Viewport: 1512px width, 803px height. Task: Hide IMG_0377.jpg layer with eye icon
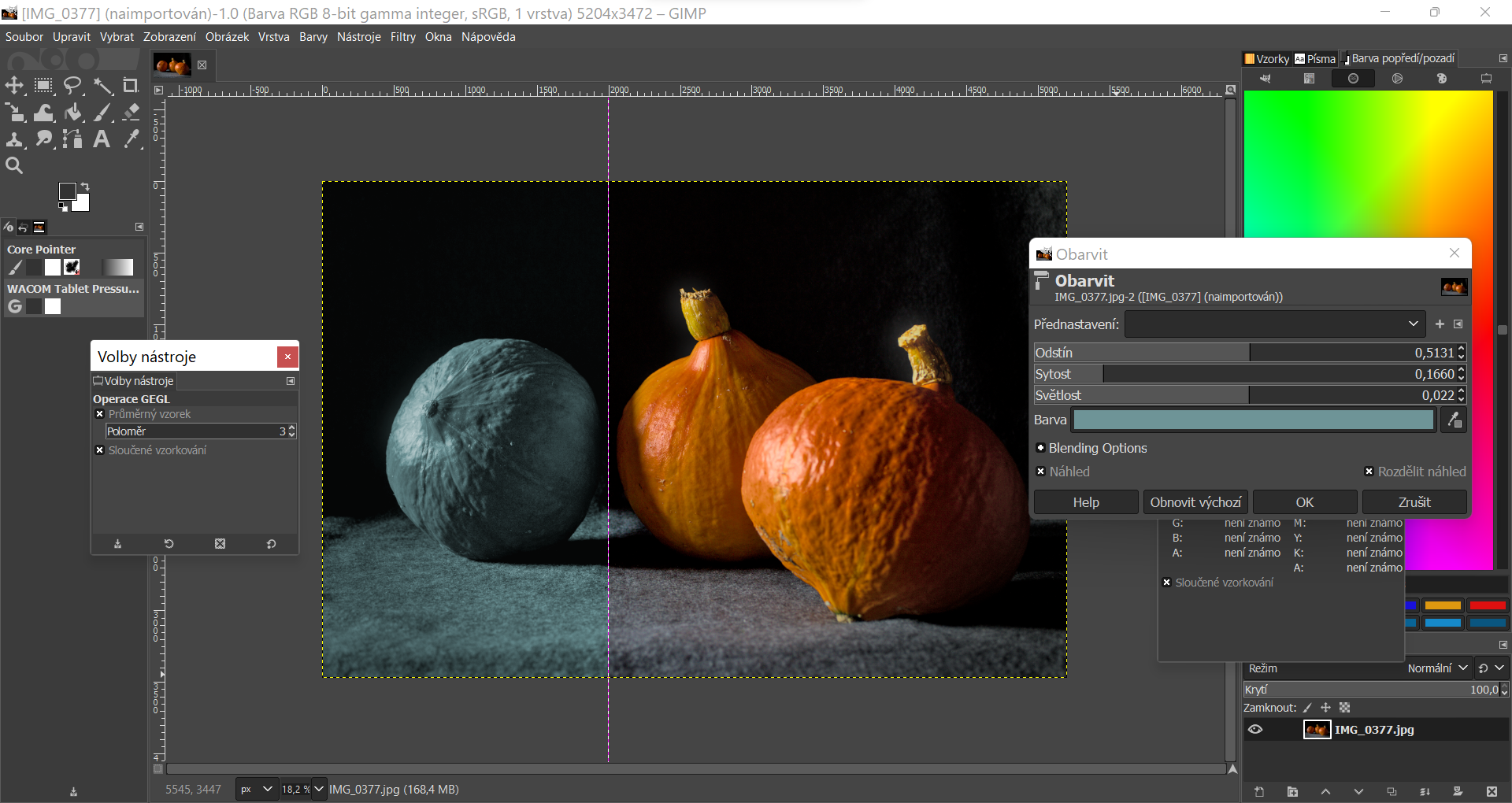click(1255, 730)
